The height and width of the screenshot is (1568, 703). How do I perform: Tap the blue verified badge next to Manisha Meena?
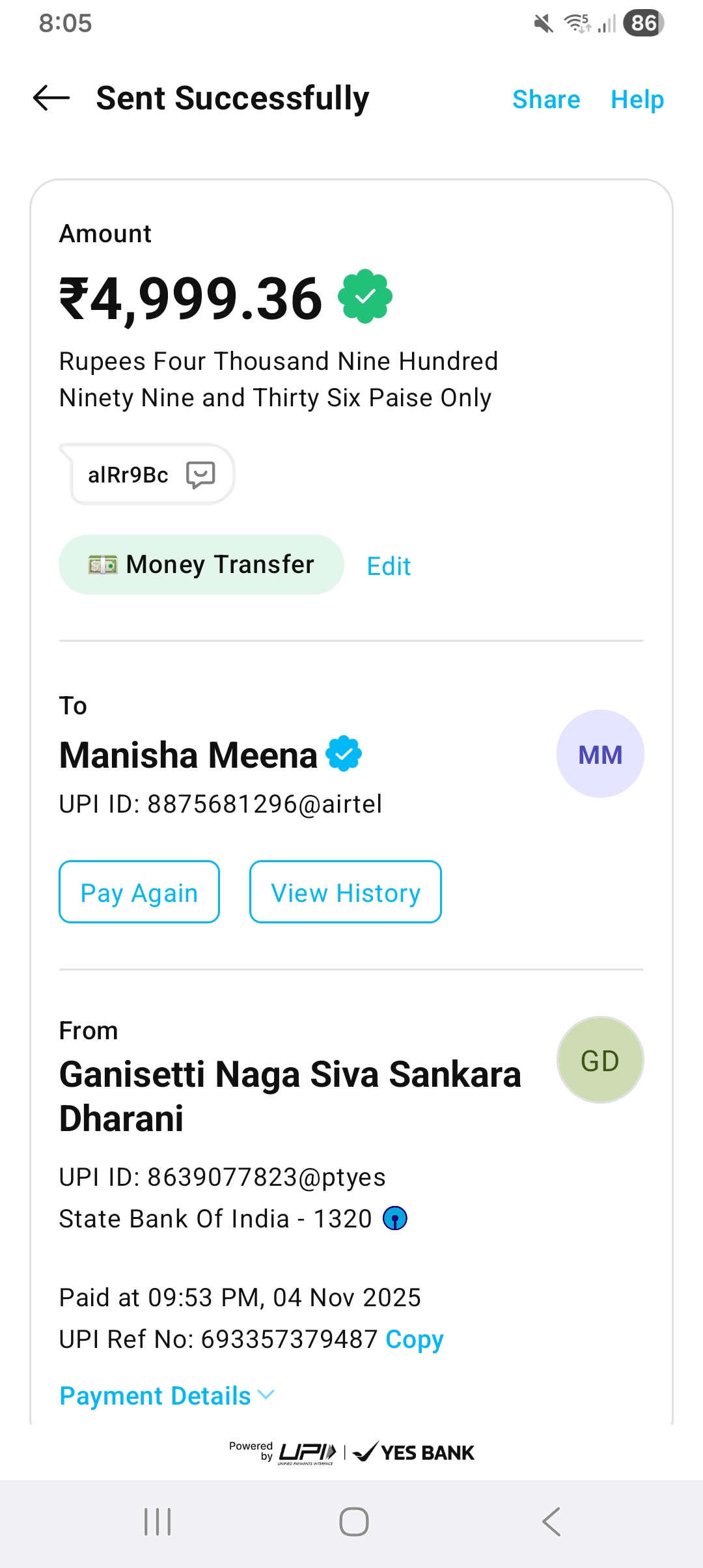(x=344, y=754)
